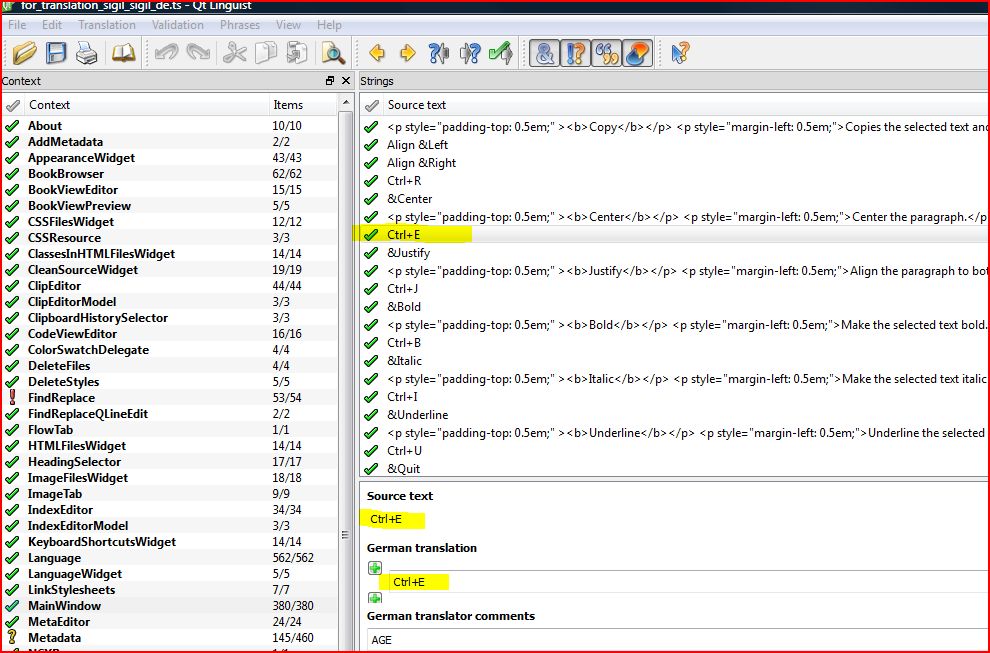This screenshot has width=990, height=653.
Task: Click the Cut scissors icon
Action: coord(234,53)
